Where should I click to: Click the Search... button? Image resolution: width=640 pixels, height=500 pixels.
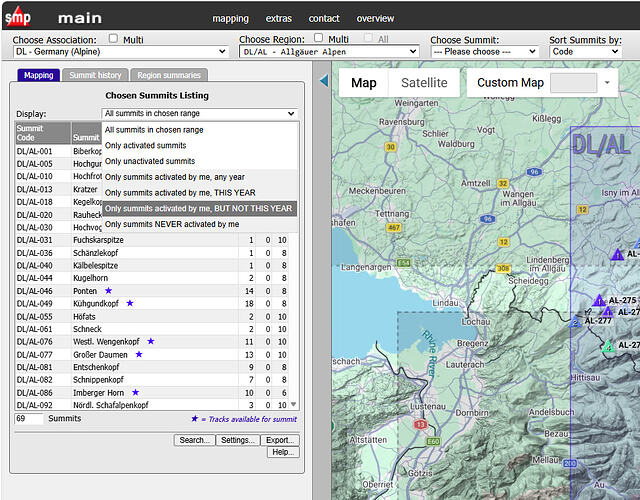(x=194, y=440)
